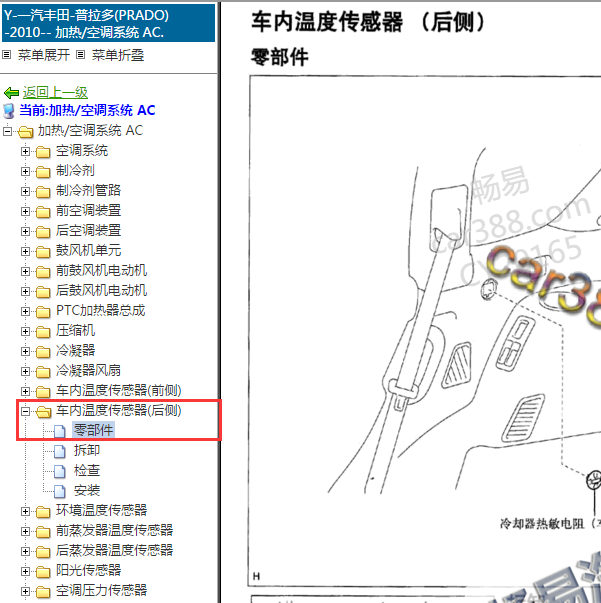Click the 菜单折叠 collapse-all icon
Screen dimensions: 601x603
click(80, 55)
